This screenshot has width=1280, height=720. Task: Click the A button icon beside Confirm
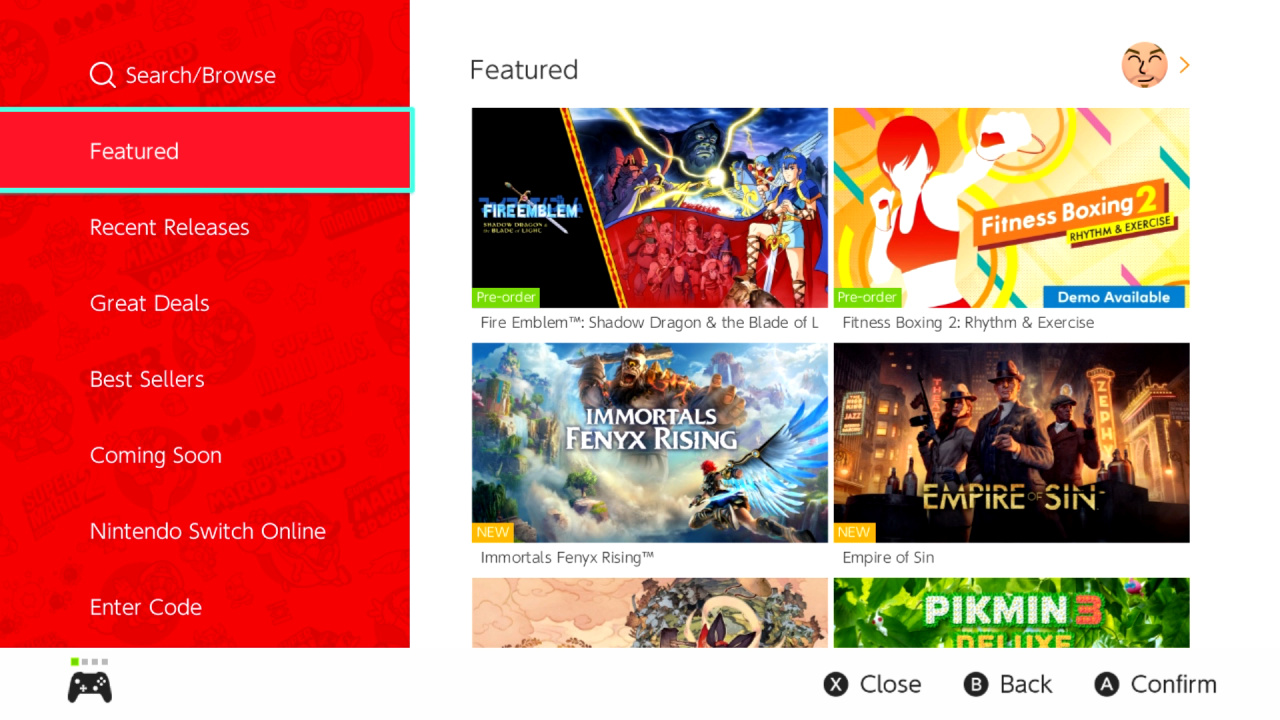(x=1106, y=684)
